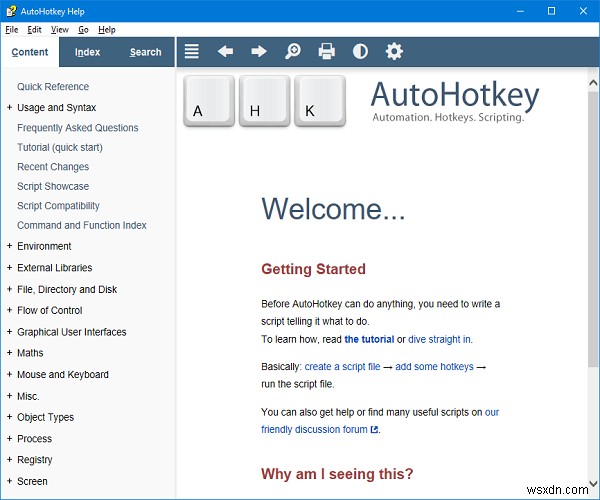Switch to the Search tab
The height and width of the screenshot is (500, 600).
tap(145, 52)
